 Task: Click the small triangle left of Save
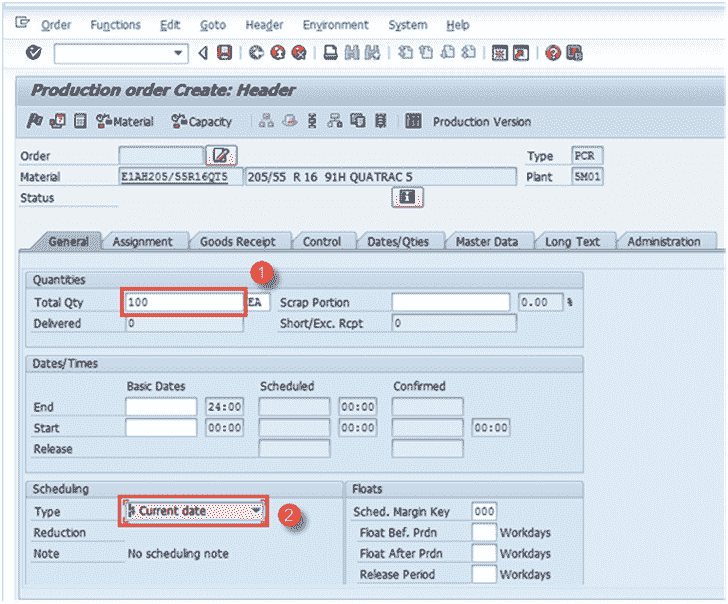203,53
